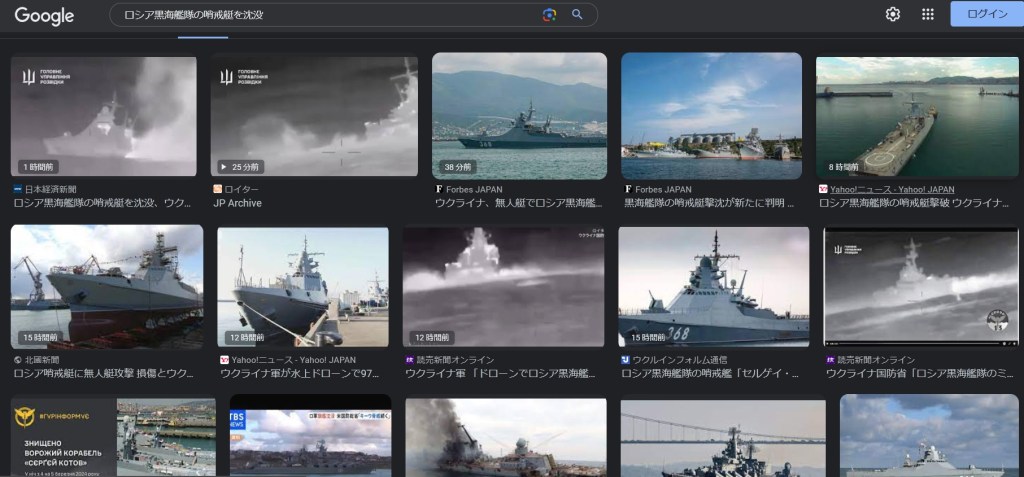Open the 読売新聞オンライン night-vision ship thumbnail
Viewport: 1024px width, 477px height.
[x=505, y=288]
